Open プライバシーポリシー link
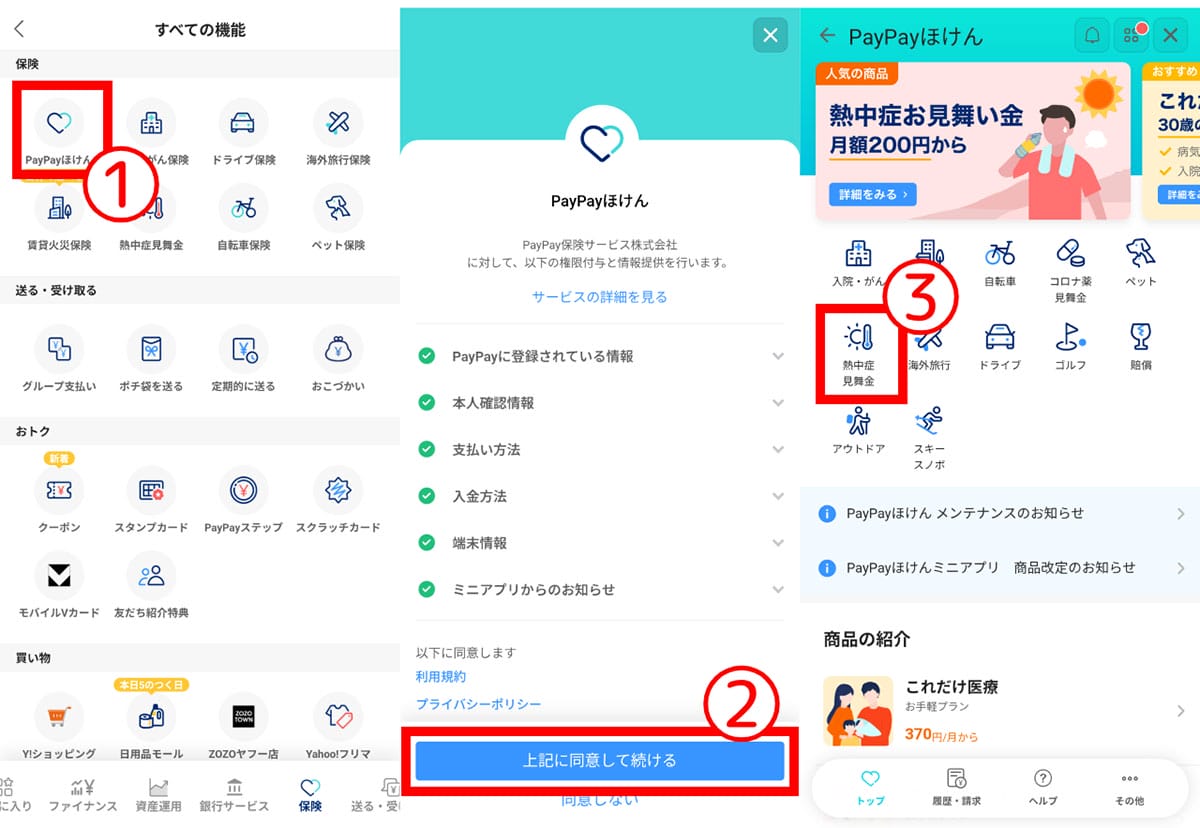 pos(479,704)
